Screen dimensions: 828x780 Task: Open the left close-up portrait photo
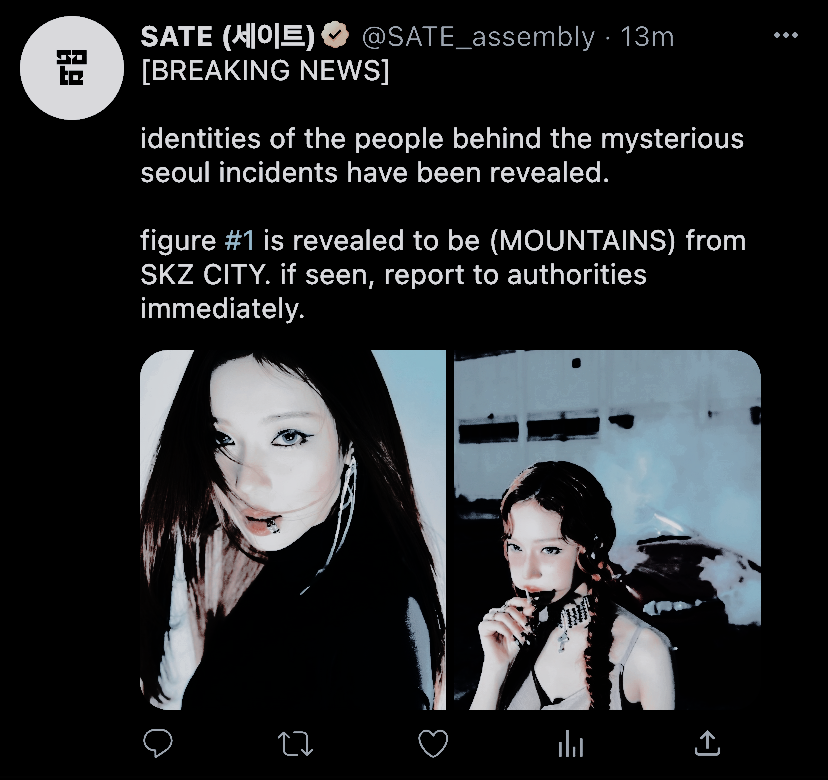pos(293,530)
